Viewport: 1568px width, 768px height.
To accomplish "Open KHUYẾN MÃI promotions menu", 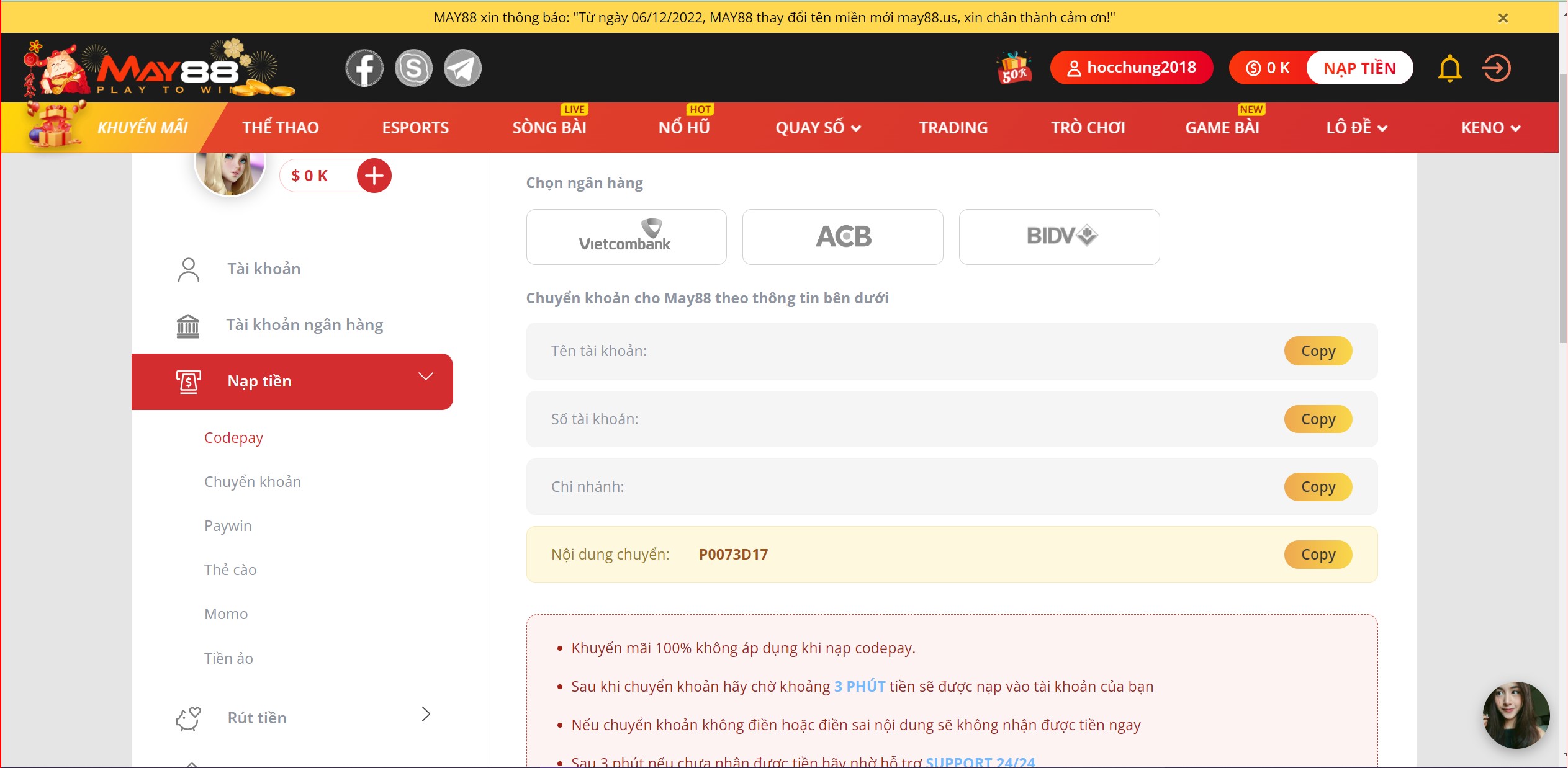I will [142, 128].
